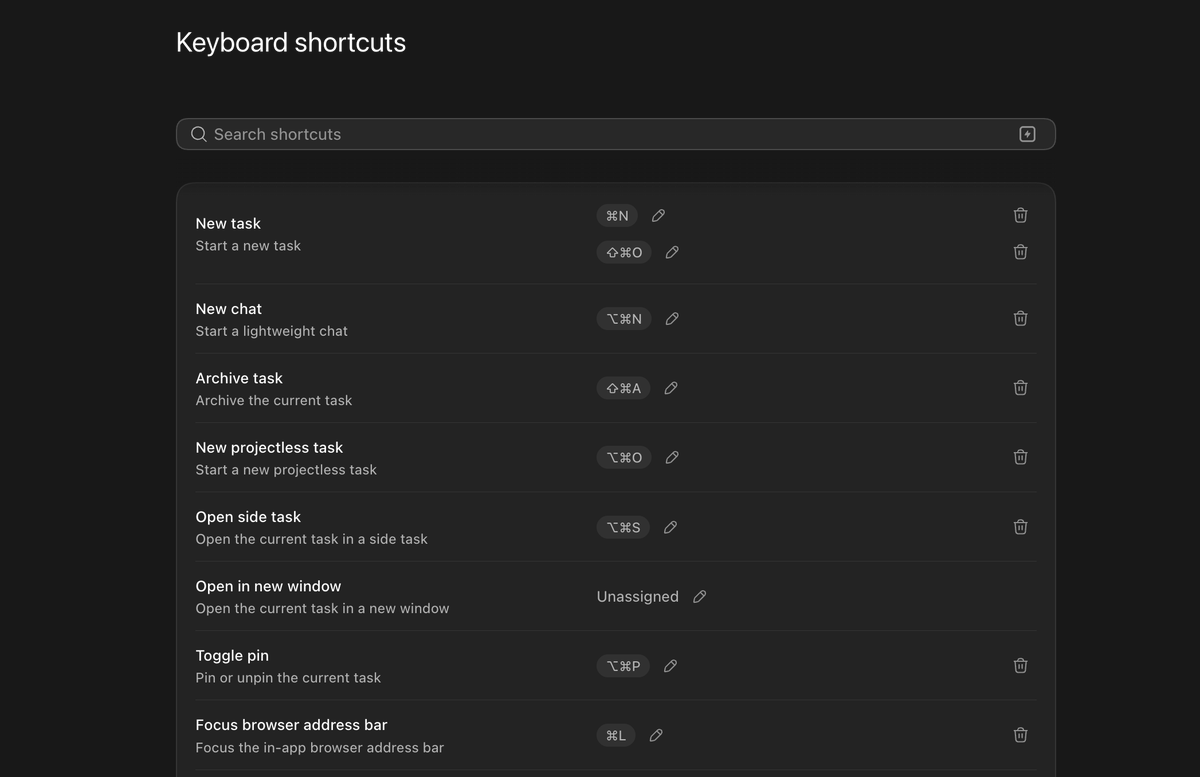1200x777 pixels.
Task: Select the New projectless task title
Action: [x=269, y=447]
